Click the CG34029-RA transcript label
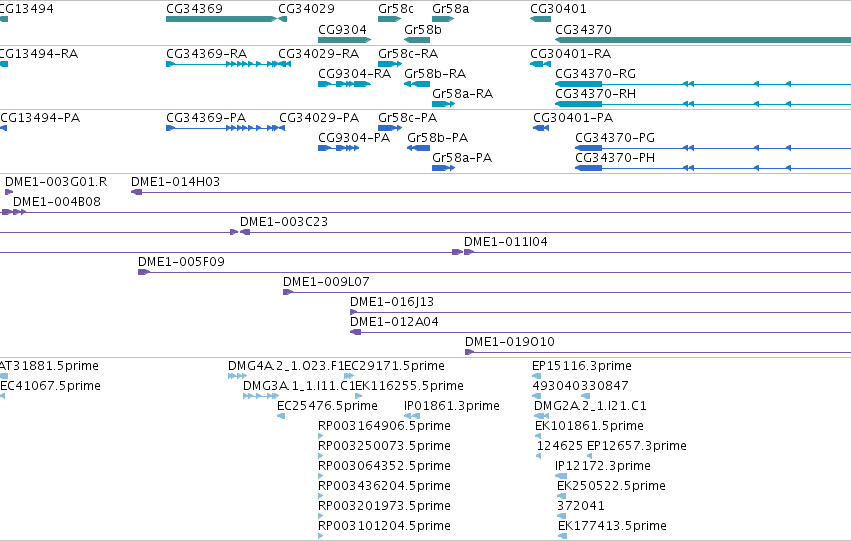The width and height of the screenshot is (851, 541). (x=319, y=54)
